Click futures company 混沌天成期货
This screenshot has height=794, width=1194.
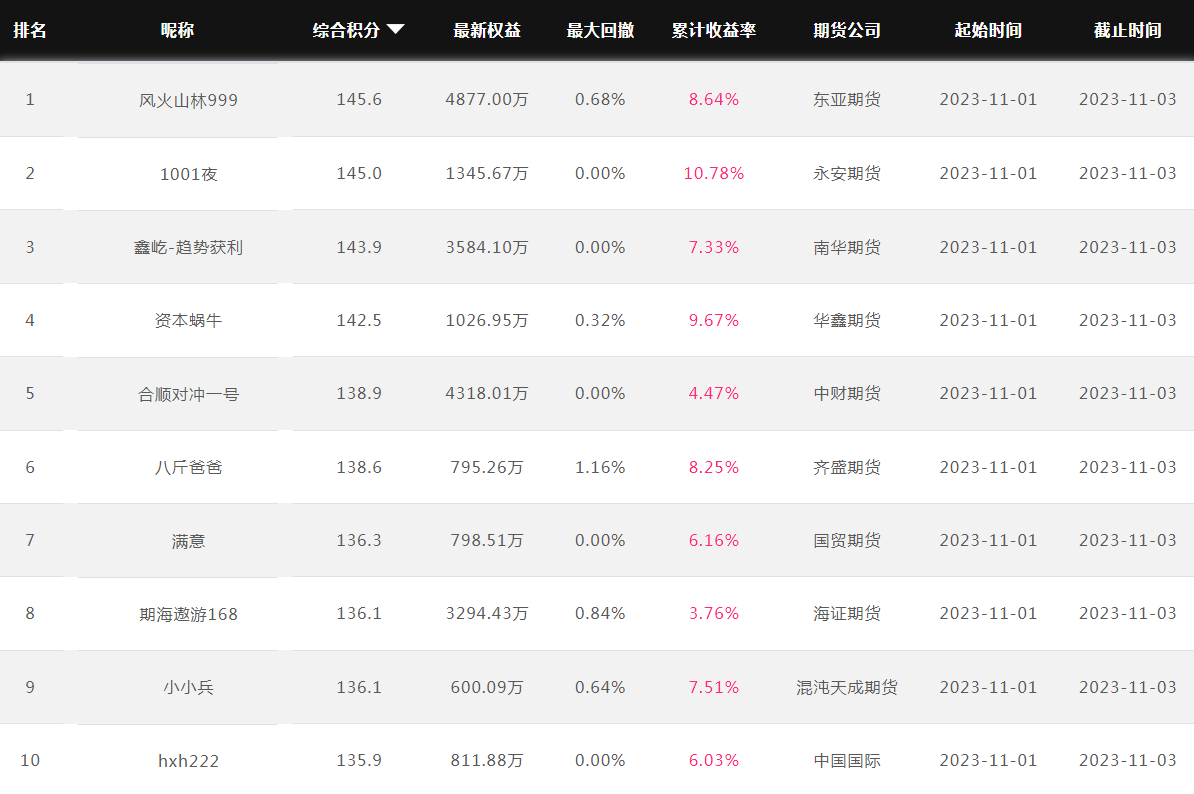click(x=847, y=687)
